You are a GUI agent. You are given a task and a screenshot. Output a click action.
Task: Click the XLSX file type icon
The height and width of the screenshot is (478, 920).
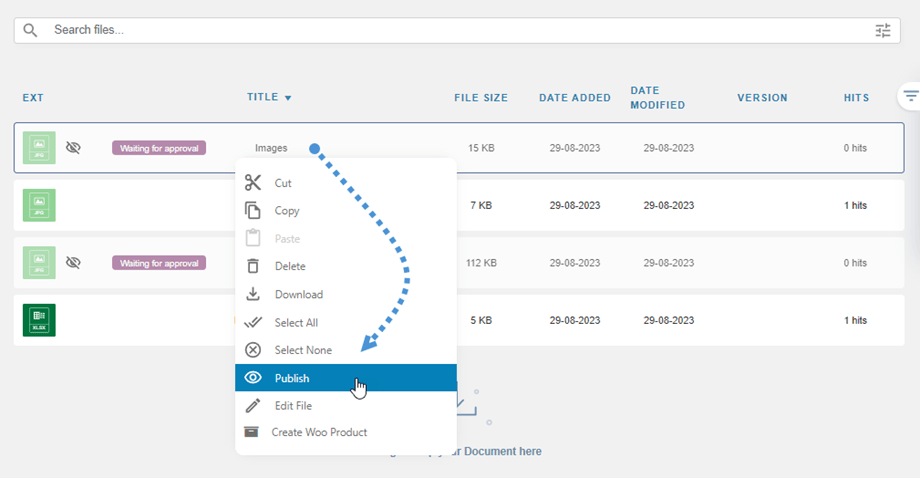click(x=39, y=320)
